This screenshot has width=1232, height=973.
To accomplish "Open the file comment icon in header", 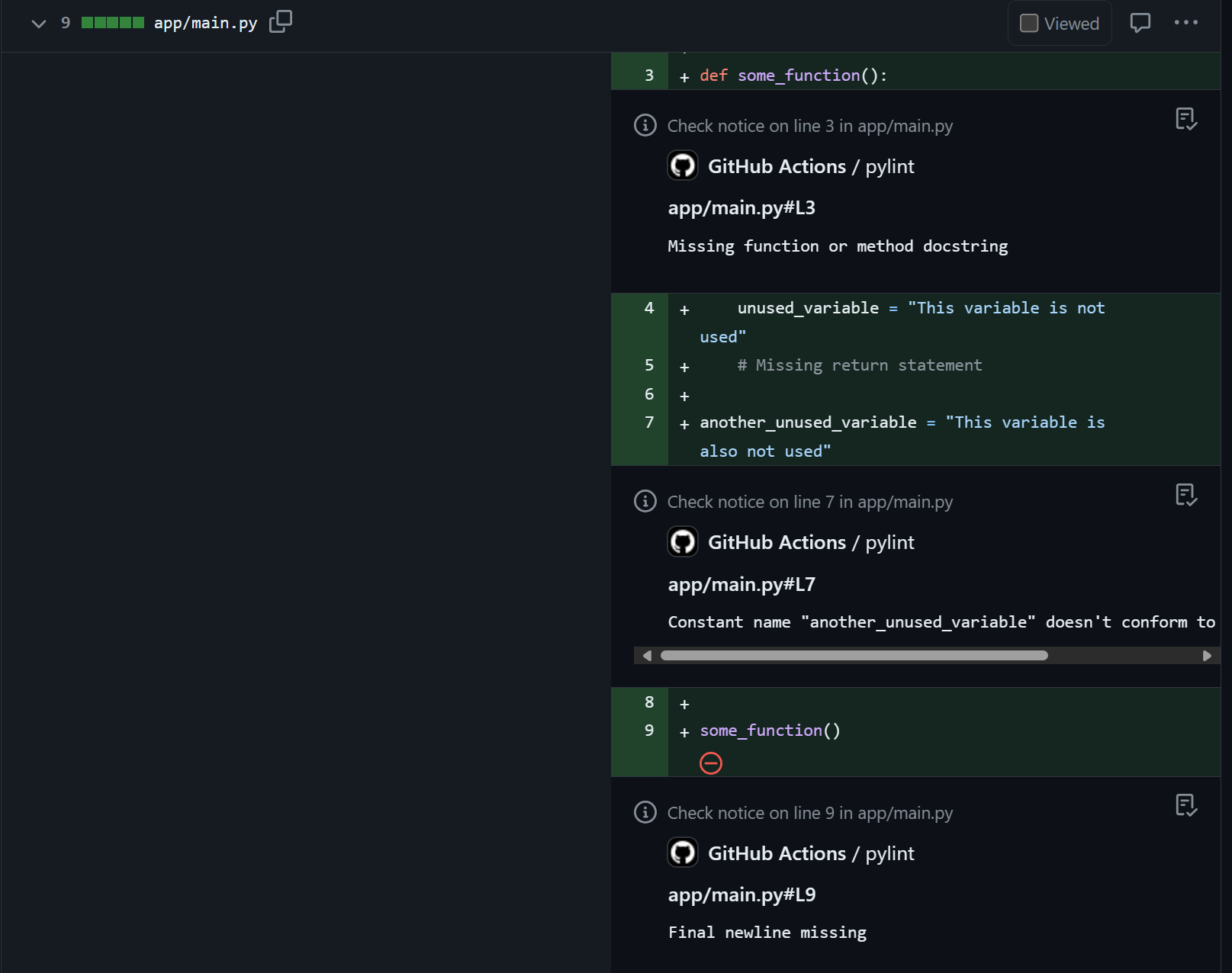I will [1140, 23].
